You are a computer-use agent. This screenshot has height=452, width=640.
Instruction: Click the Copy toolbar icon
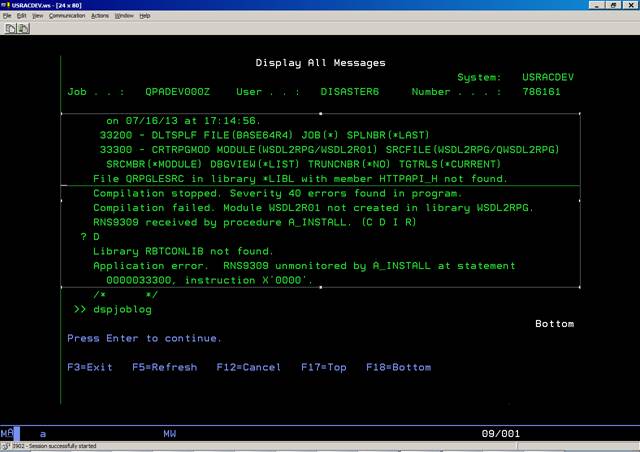[10, 29]
